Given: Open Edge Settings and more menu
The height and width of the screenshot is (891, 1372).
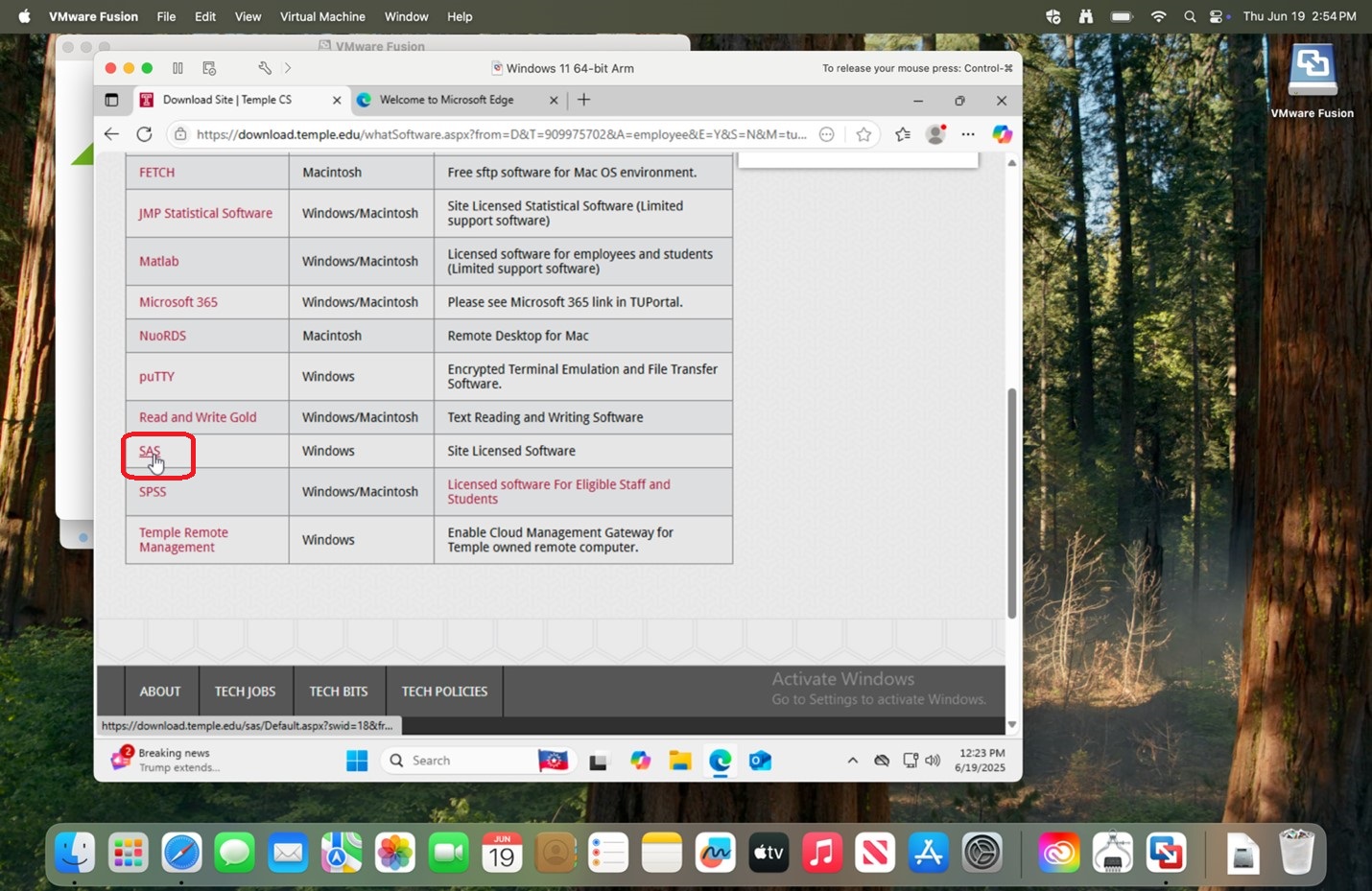Looking at the screenshot, I should (x=968, y=134).
